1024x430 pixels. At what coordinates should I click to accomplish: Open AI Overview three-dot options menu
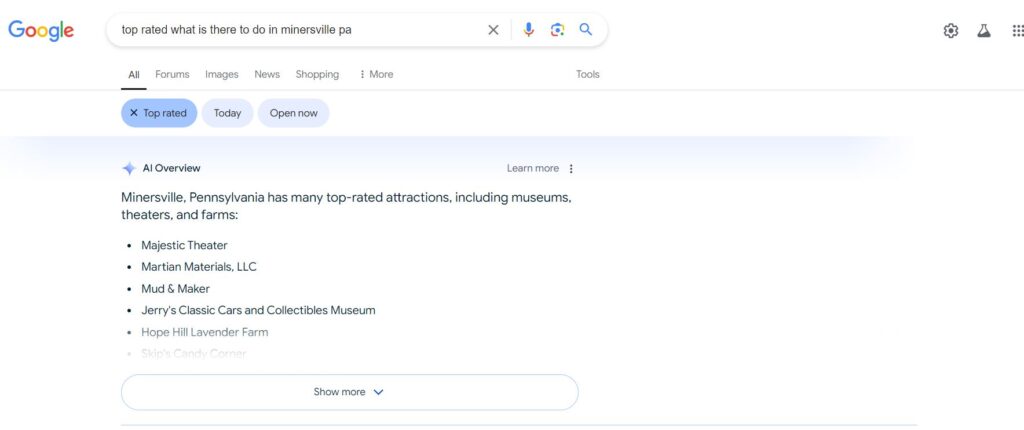click(571, 169)
